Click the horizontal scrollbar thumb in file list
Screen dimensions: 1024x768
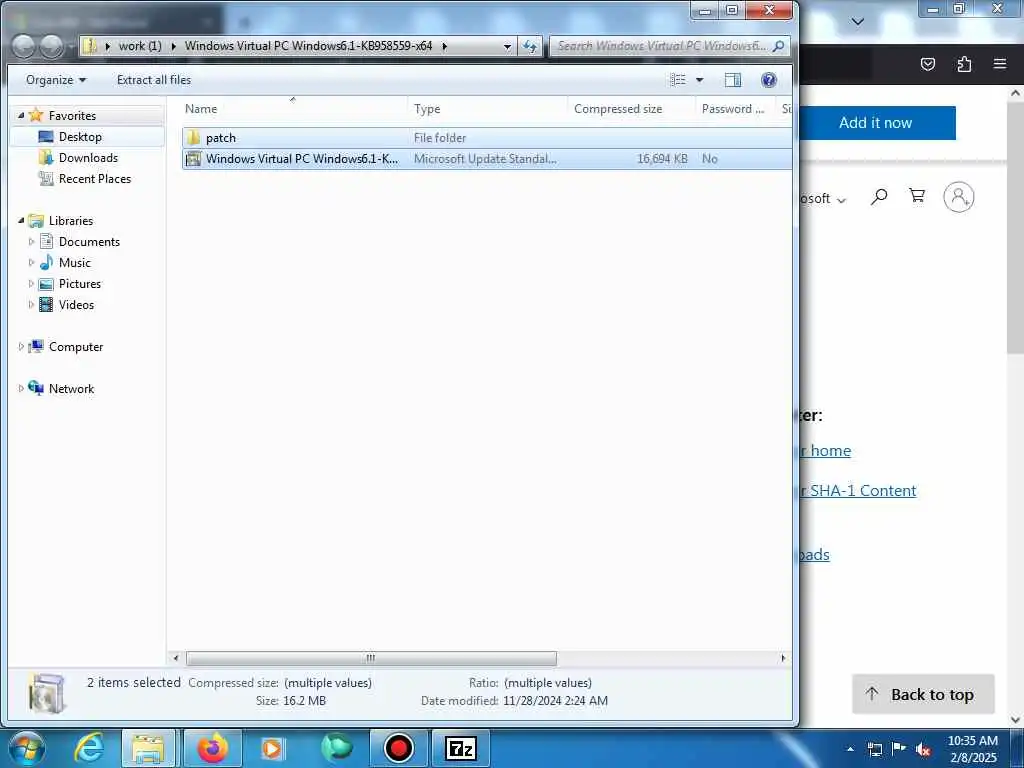pyautogui.click(x=371, y=658)
